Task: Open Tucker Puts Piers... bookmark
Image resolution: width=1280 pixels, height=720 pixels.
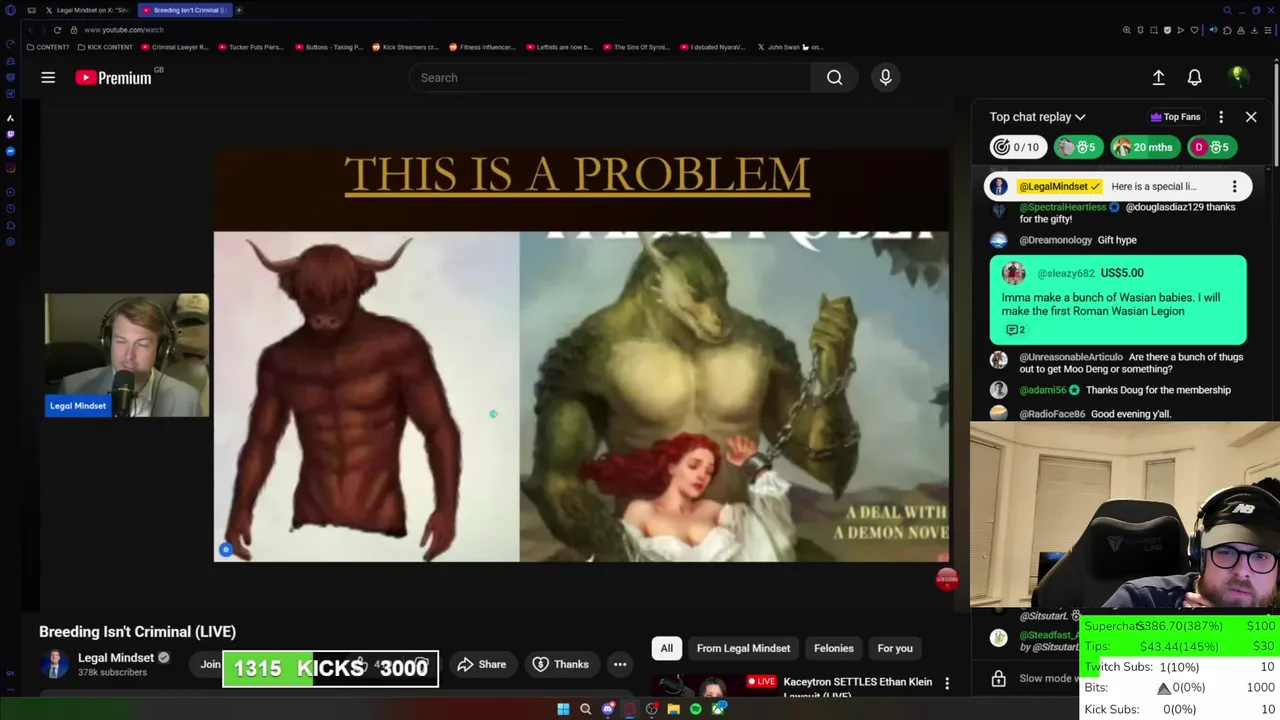Action: click(x=251, y=47)
